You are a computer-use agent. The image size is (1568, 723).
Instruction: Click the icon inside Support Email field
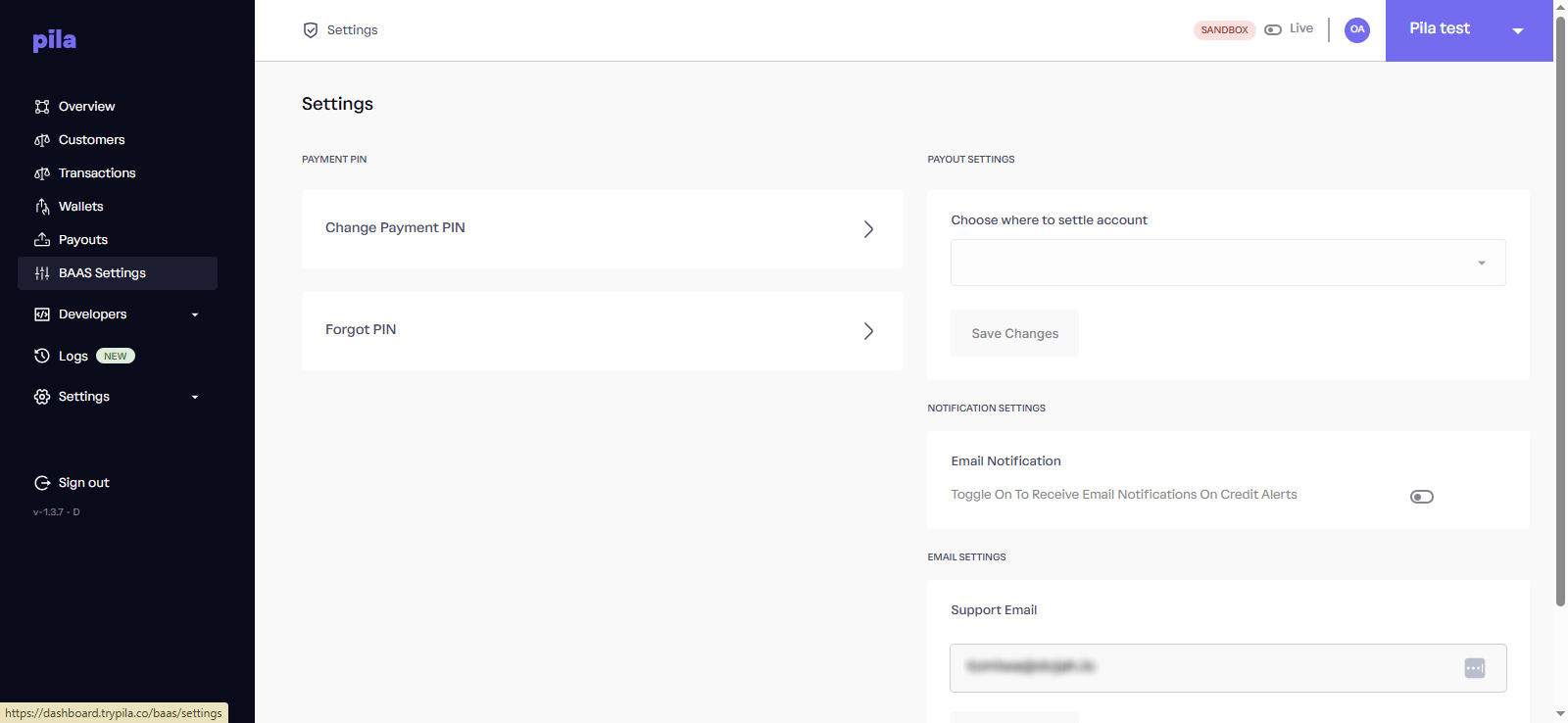[1475, 668]
